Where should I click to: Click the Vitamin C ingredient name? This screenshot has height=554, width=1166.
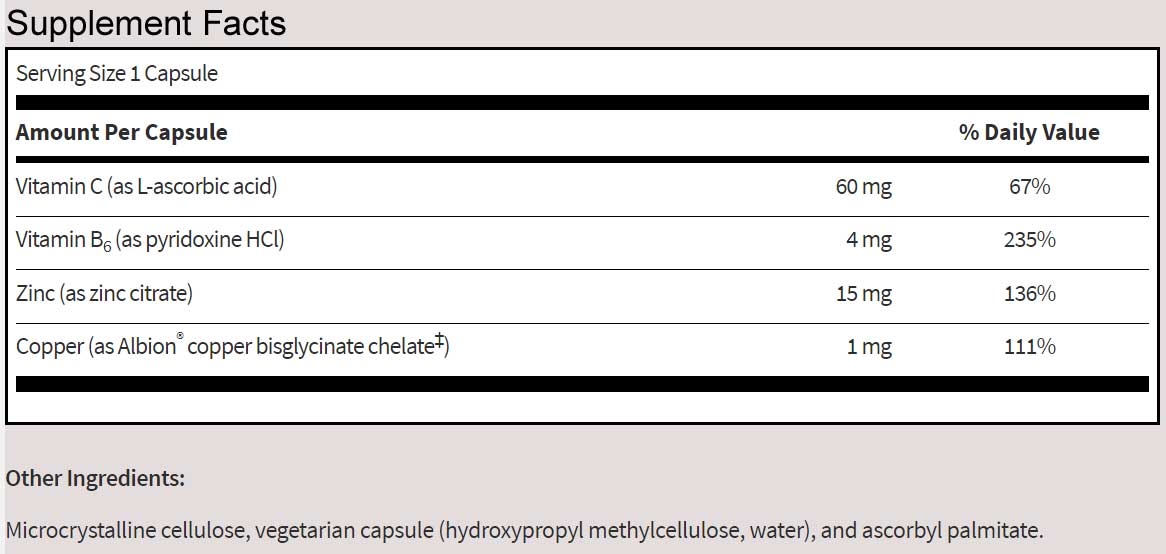click(x=146, y=186)
